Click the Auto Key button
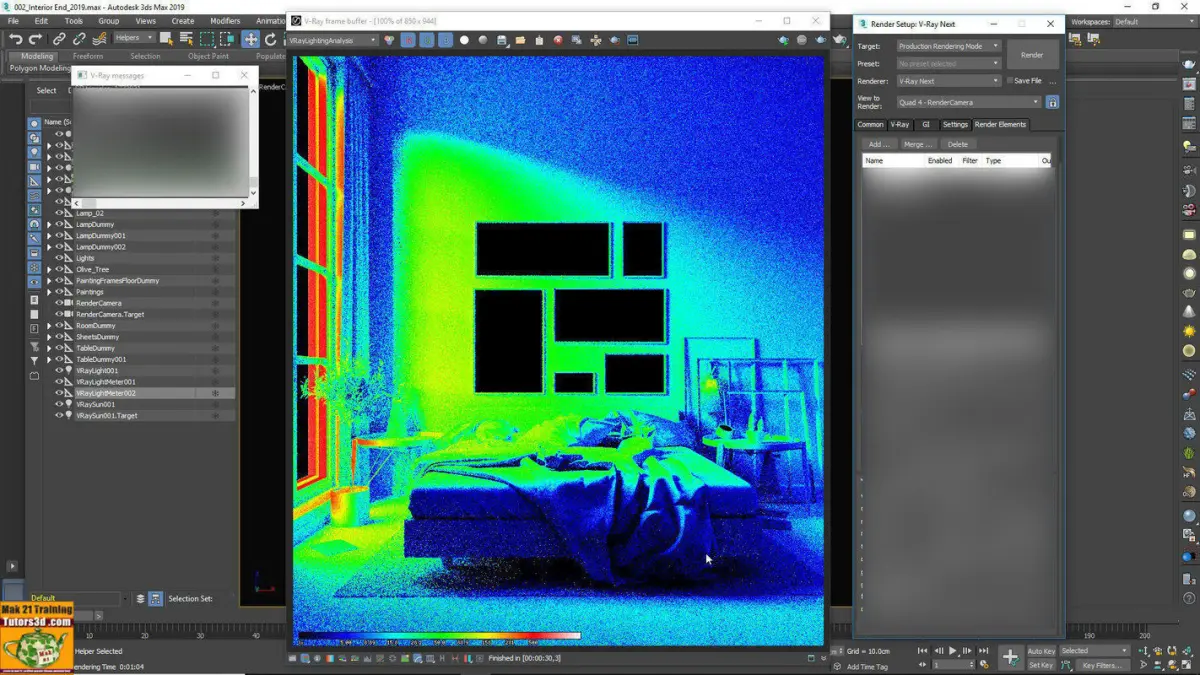This screenshot has width=1200, height=675. pos(1041,651)
